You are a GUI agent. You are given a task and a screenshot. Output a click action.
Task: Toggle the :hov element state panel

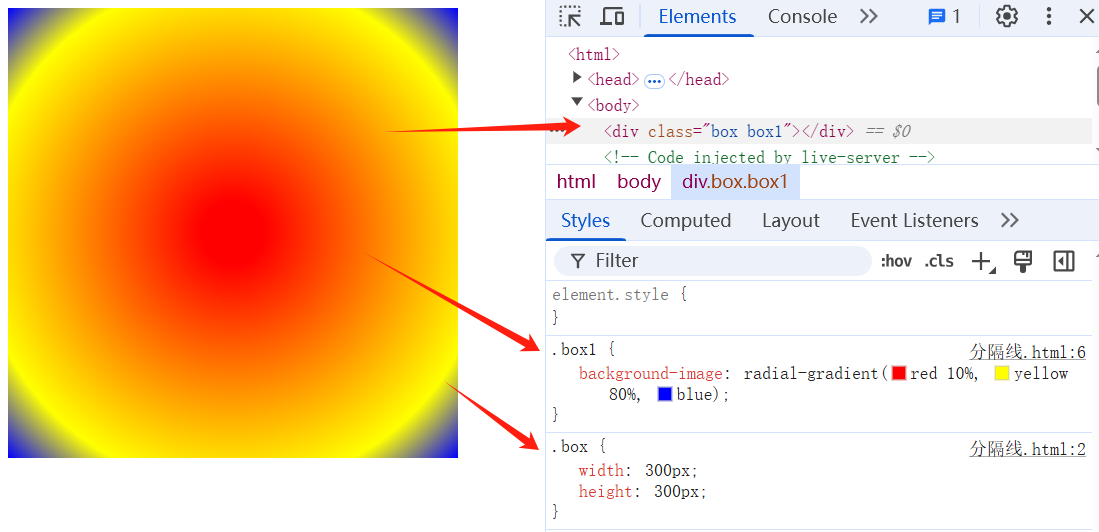click(896, 261)
